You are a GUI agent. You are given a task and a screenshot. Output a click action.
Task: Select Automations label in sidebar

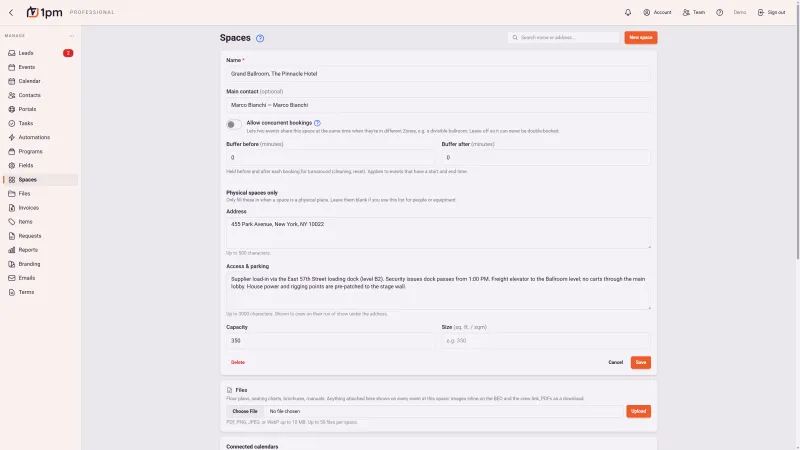(x=34, y=137)
